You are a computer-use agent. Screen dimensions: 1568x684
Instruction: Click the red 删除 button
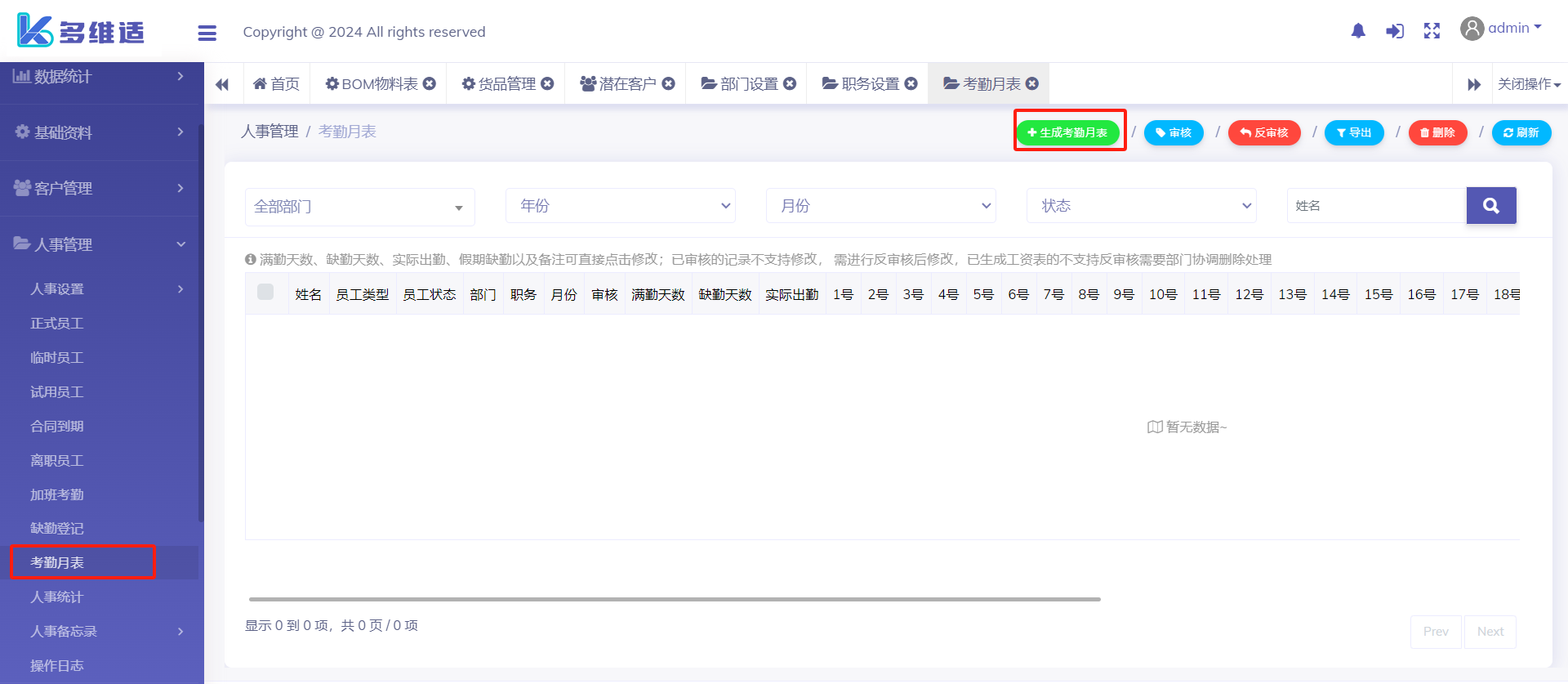(x=1437, y=132)
